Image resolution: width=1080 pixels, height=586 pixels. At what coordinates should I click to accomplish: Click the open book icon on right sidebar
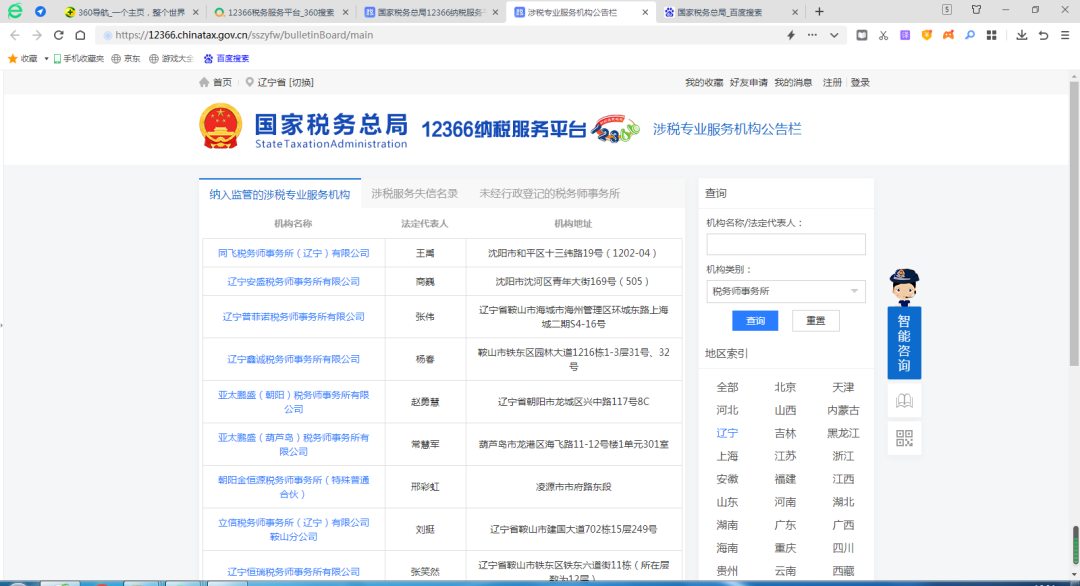tap(904, 401)
